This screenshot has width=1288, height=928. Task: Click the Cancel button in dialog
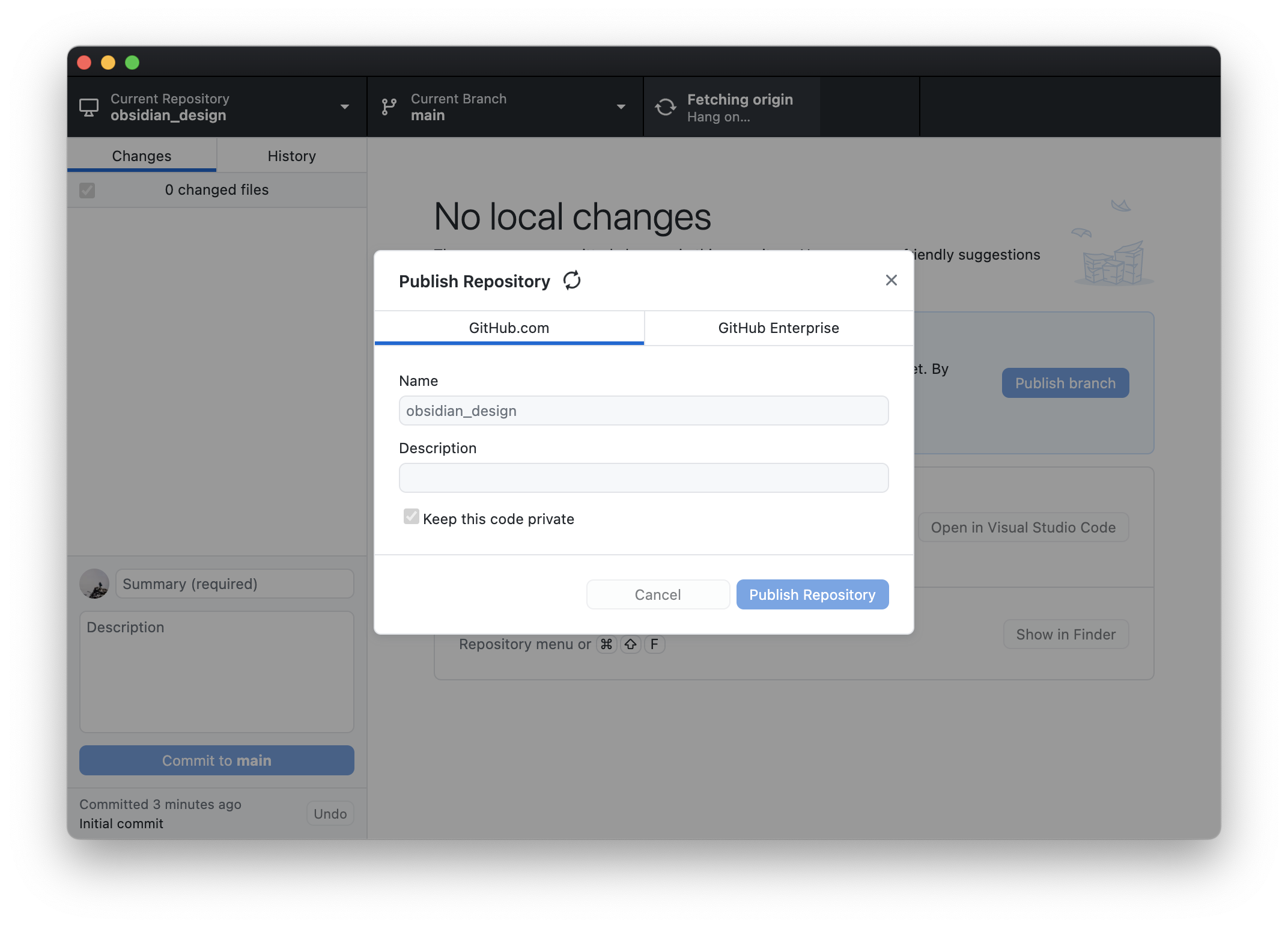pos(658,595)
